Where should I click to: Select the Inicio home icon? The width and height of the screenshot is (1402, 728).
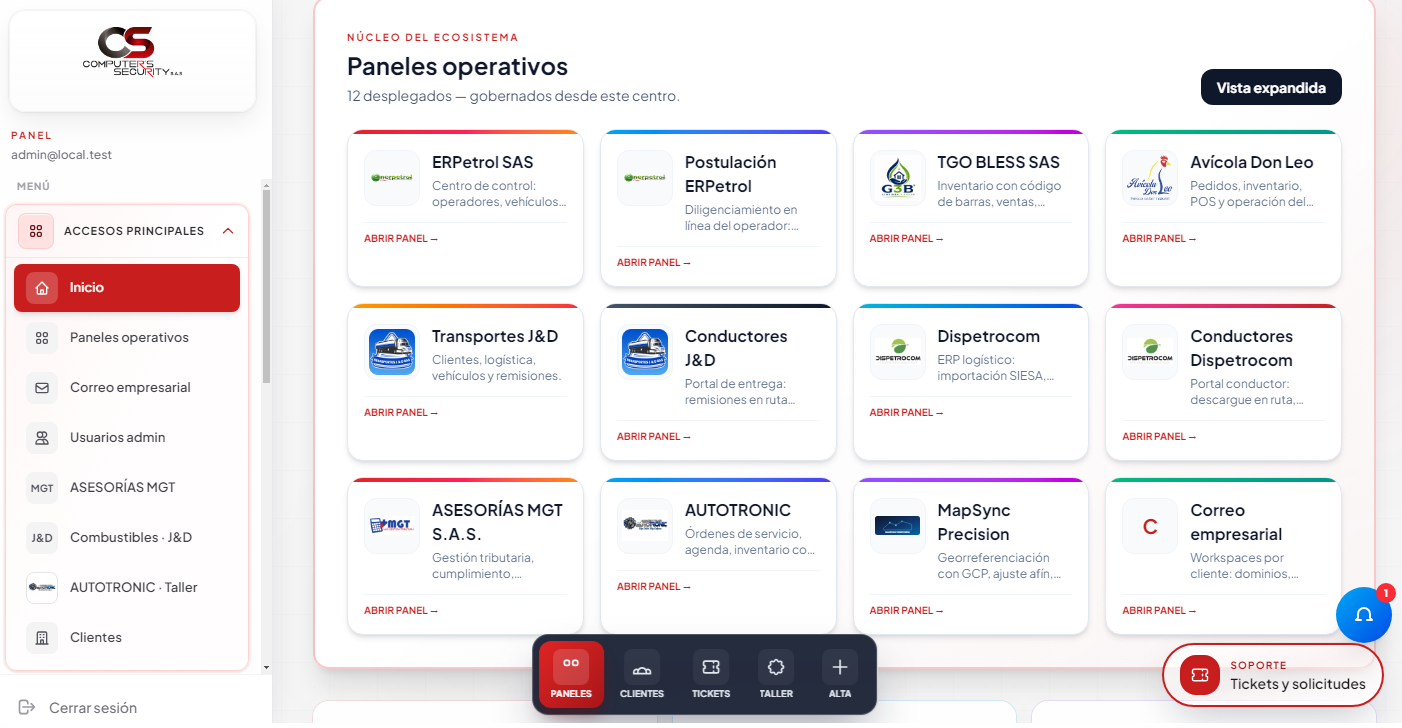tap(42, 288)
